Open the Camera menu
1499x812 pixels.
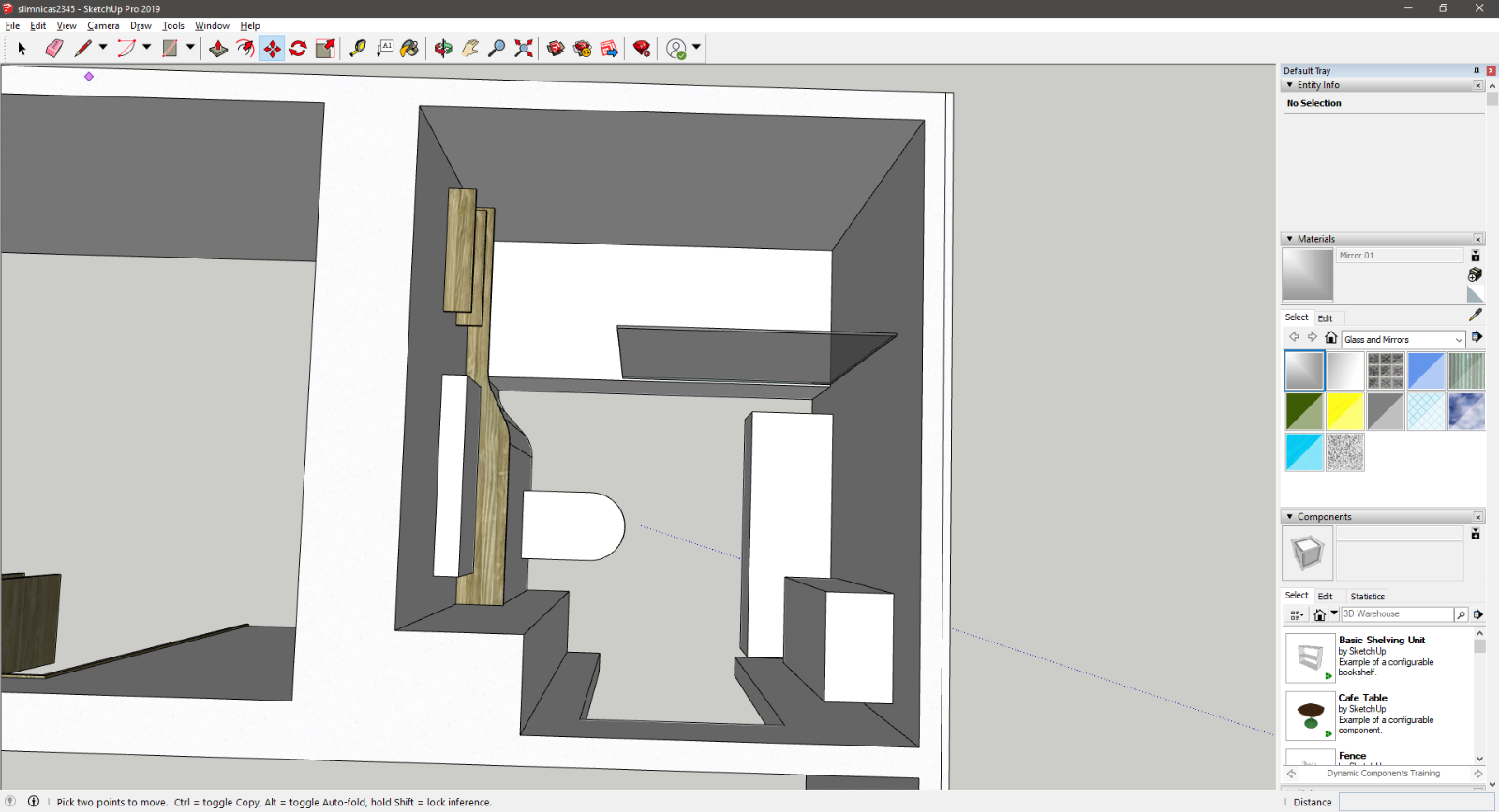(x=103, y=26)
